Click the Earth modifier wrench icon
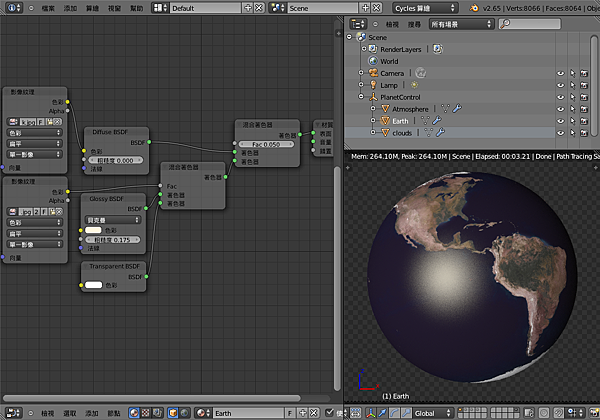Image resolution: width=600 pixels, height=420 pixels. (x=437, y=121)
